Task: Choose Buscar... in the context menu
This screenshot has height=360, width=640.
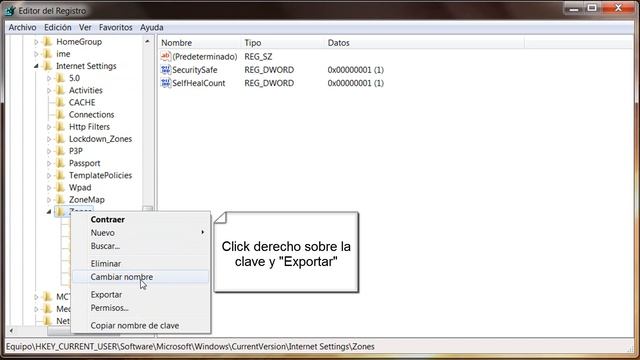Action: point(141,246)
